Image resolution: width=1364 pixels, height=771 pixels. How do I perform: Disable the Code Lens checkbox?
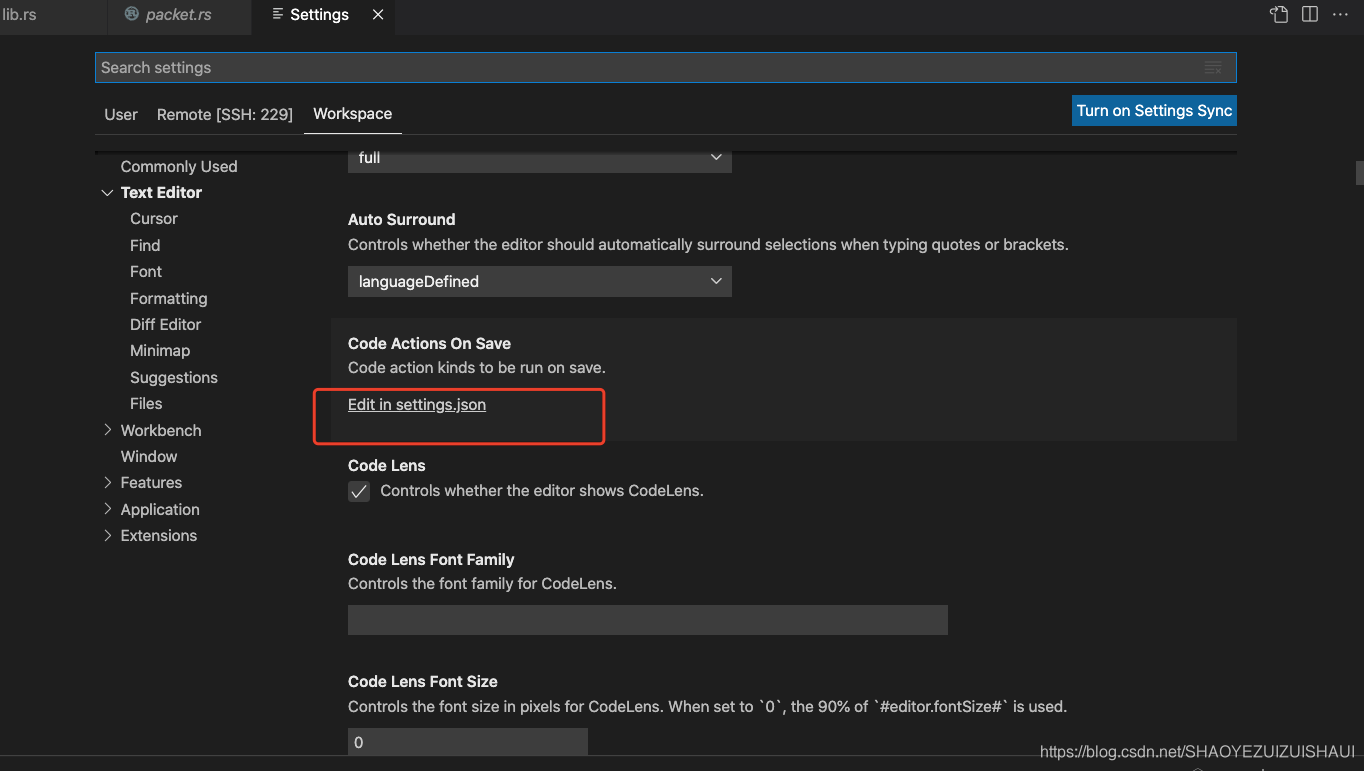click(x=358, y=491)
